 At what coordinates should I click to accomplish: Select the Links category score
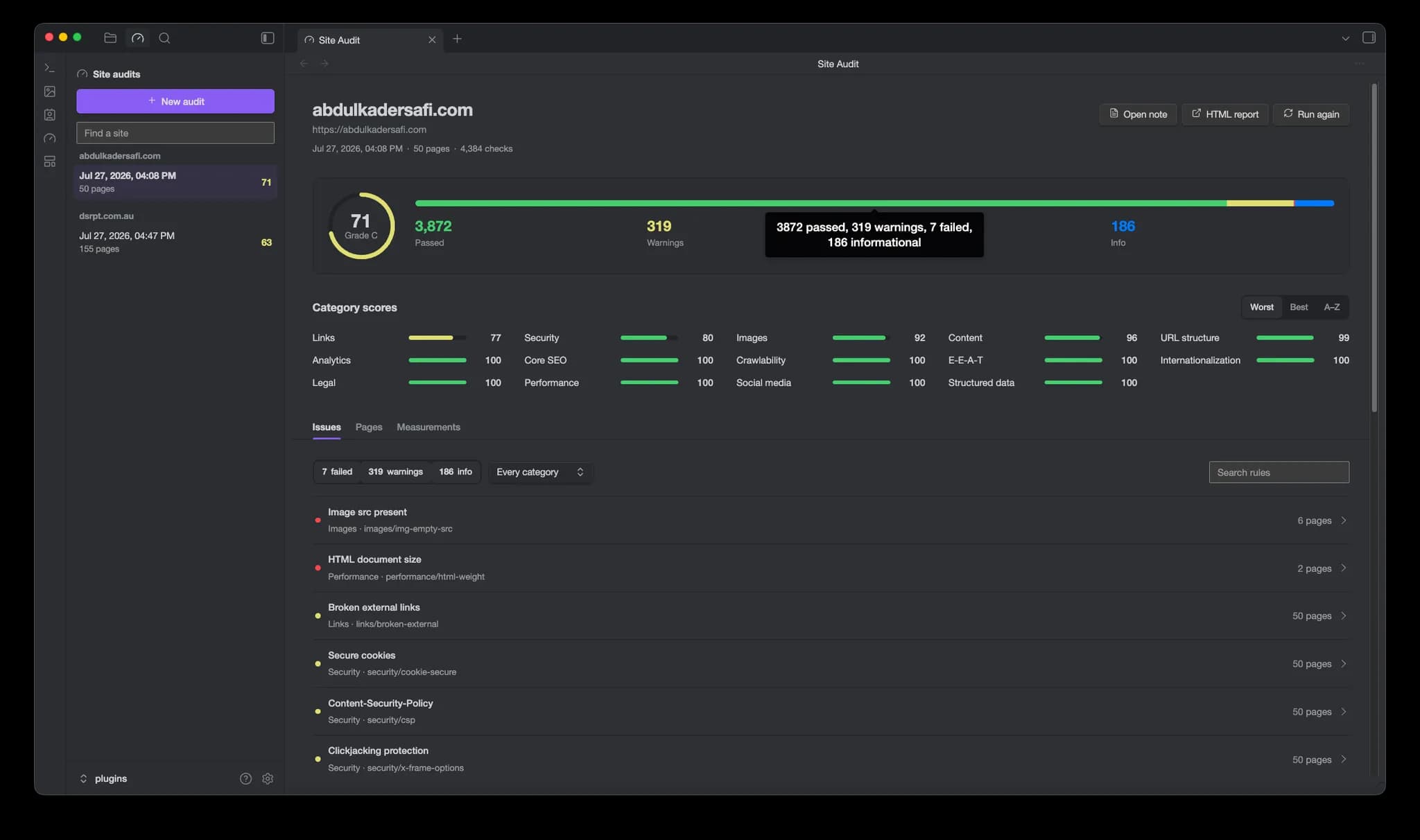coord(406,338)
